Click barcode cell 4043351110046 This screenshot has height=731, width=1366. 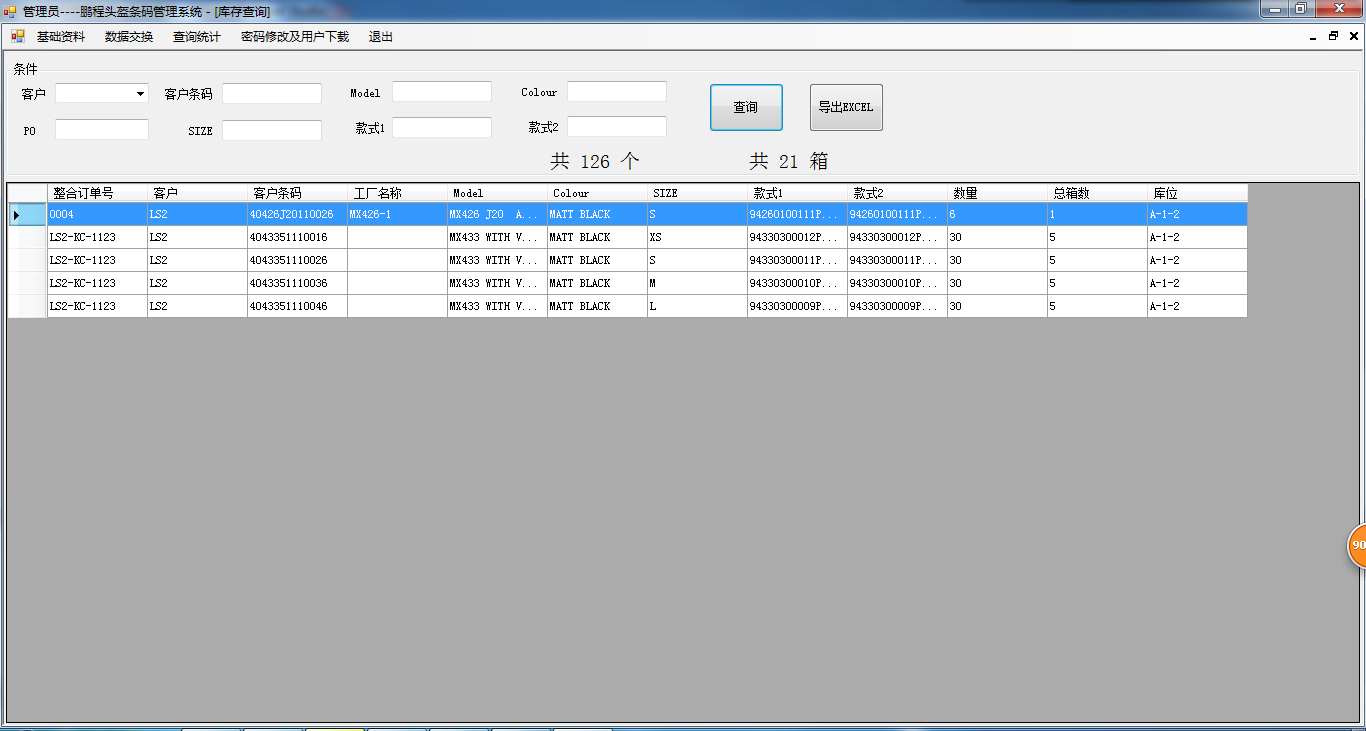point(297,306)
